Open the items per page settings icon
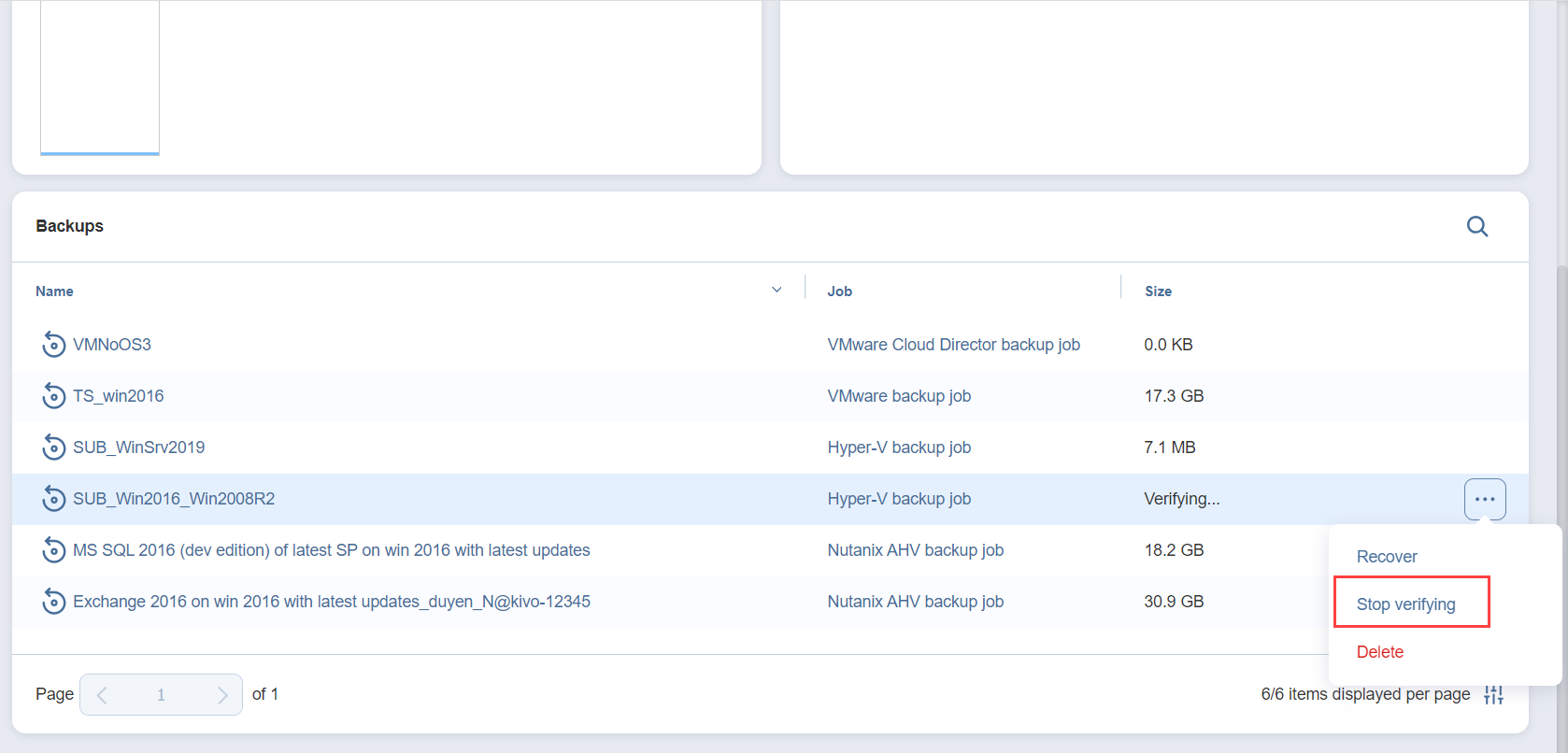The width and height of the screenshot is (1568, 753). click(1493, 694)
